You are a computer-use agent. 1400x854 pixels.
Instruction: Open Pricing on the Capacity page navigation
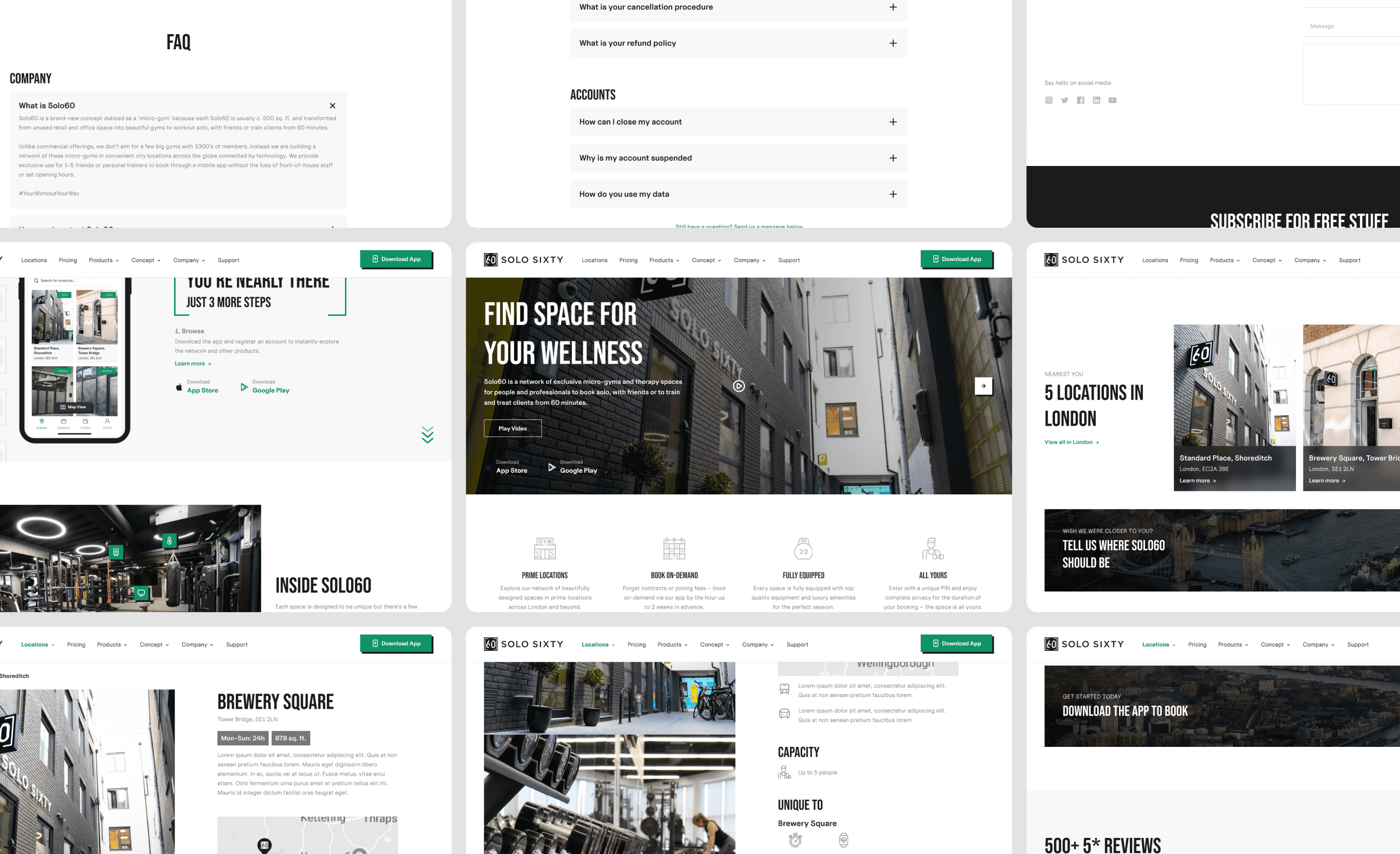point(636,644)
